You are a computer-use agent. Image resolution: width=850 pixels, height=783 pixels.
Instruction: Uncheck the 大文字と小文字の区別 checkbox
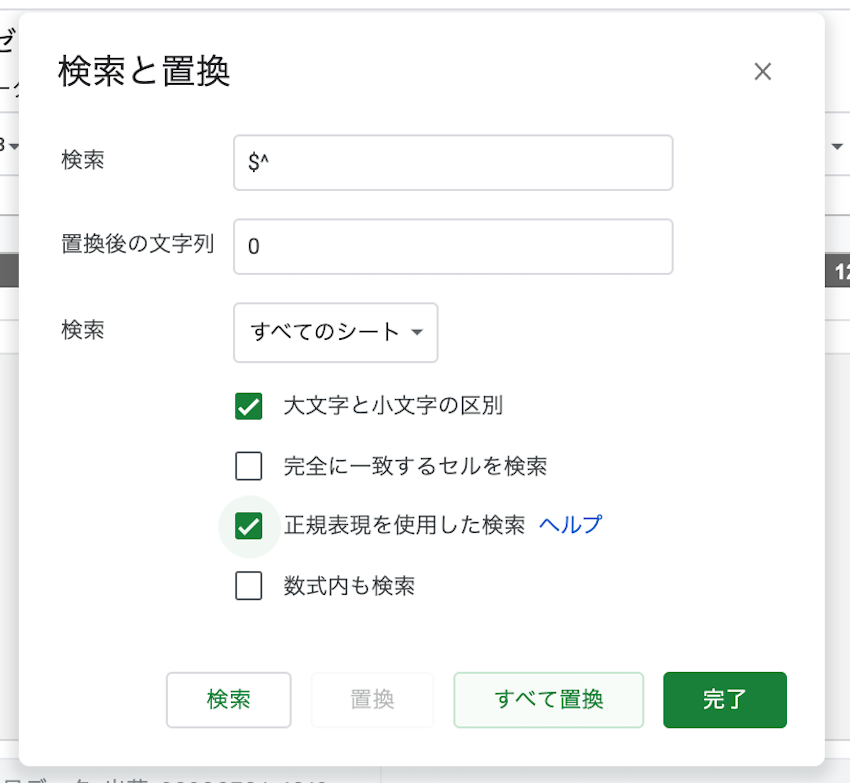pos(248,406)
